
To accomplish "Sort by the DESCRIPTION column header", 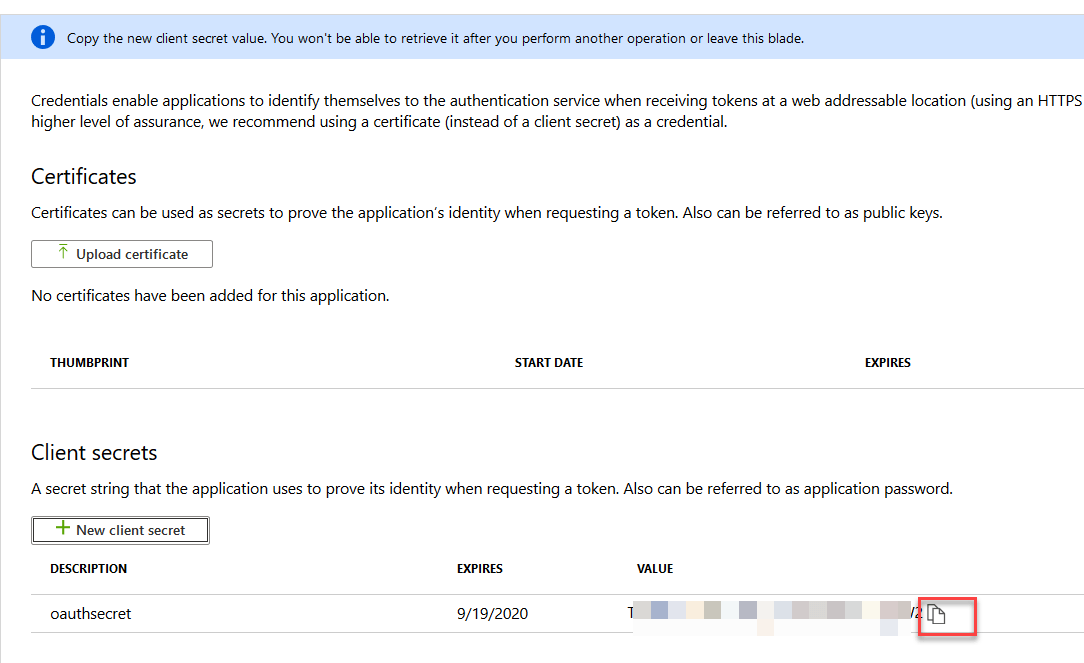I will [x=90, y=568].
